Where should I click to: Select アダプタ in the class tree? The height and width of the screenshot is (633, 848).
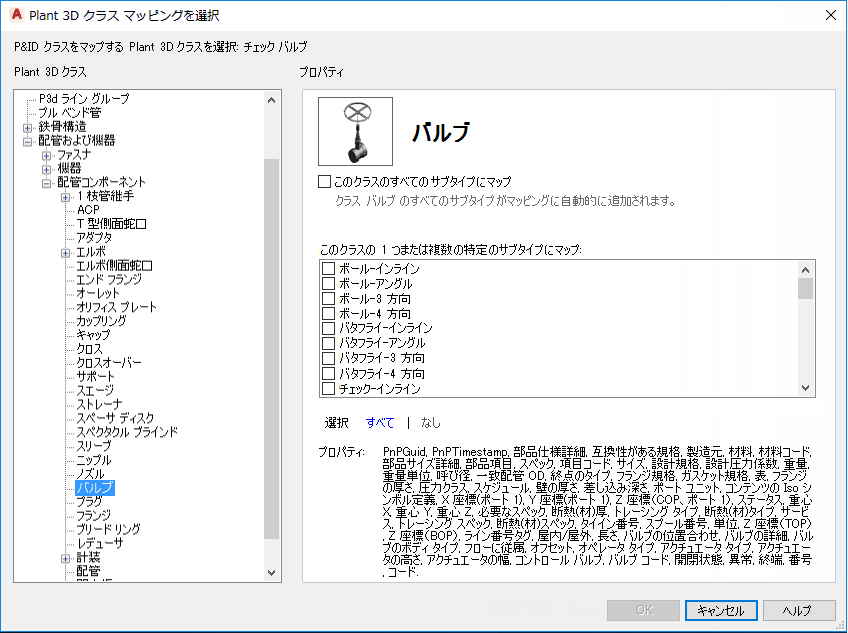click(94, 238)
